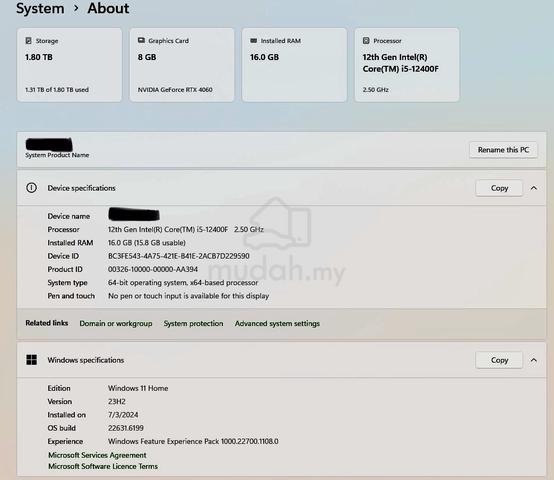
Task: Copy the Windows specifications
Action: [x=499, y=360]
